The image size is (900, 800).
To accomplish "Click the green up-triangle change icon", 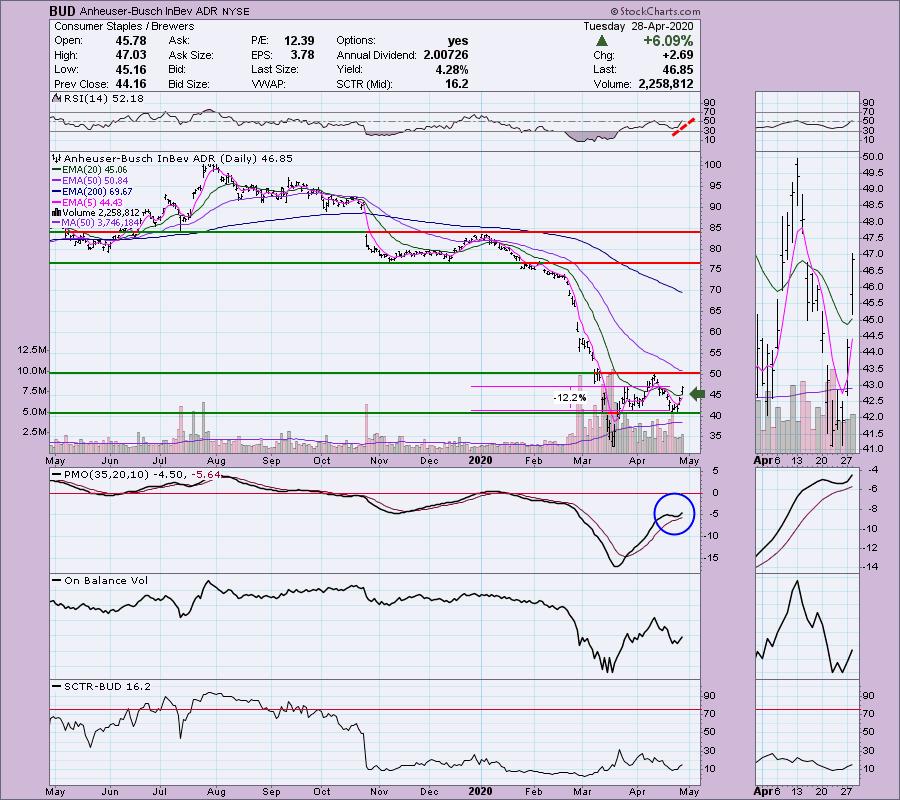I will pos(602,41).
